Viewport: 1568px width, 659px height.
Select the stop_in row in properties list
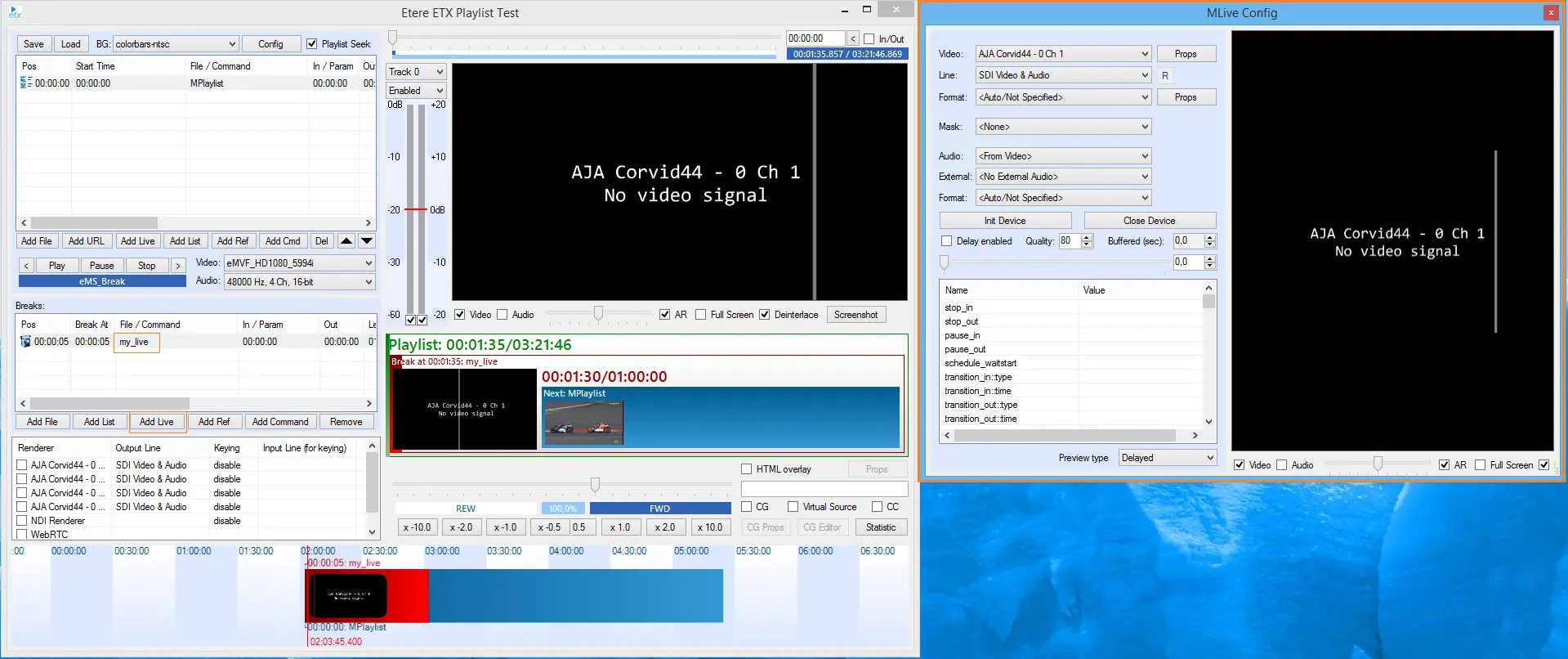958,308
